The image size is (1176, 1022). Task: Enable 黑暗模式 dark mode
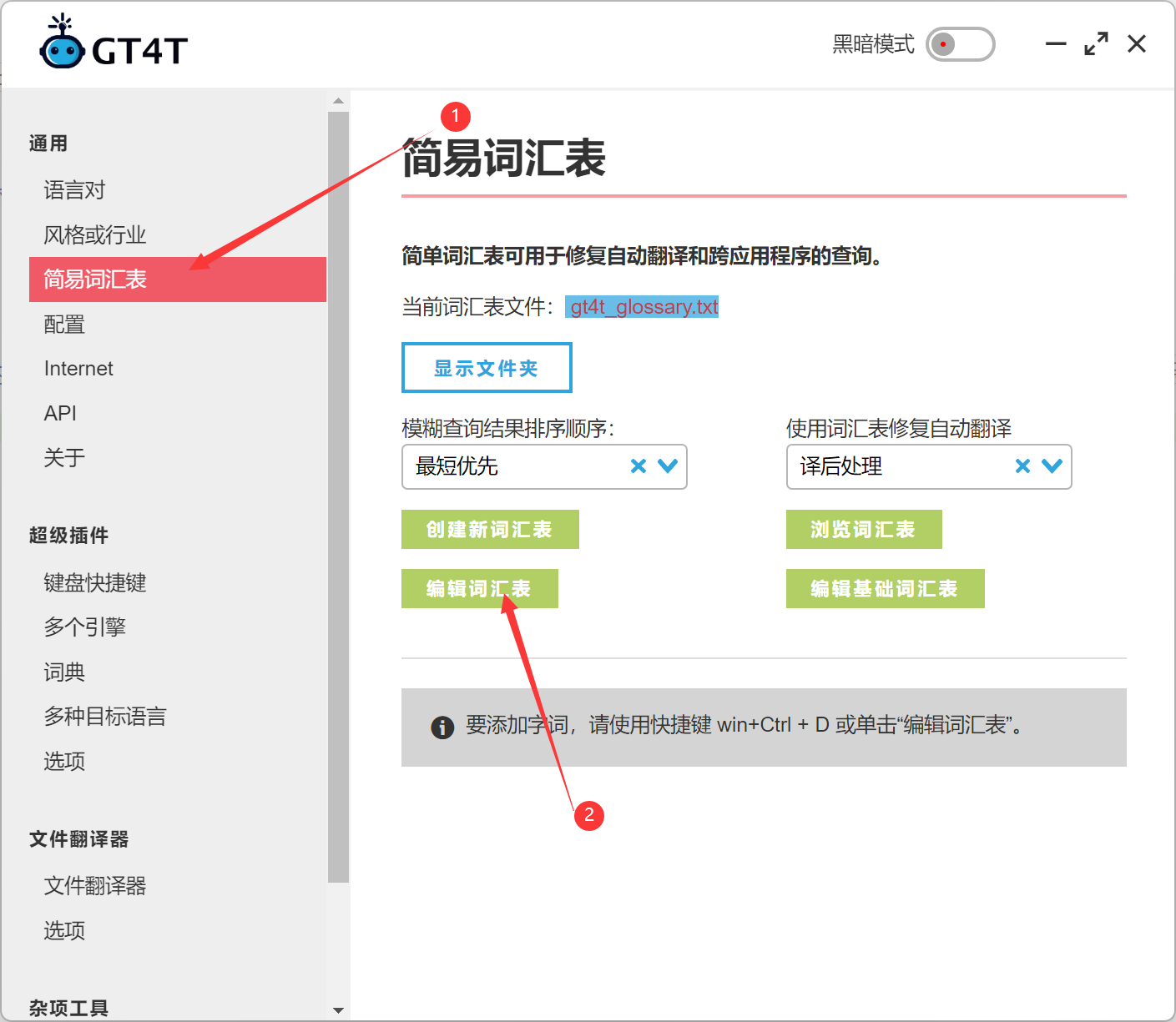[960, 44]
